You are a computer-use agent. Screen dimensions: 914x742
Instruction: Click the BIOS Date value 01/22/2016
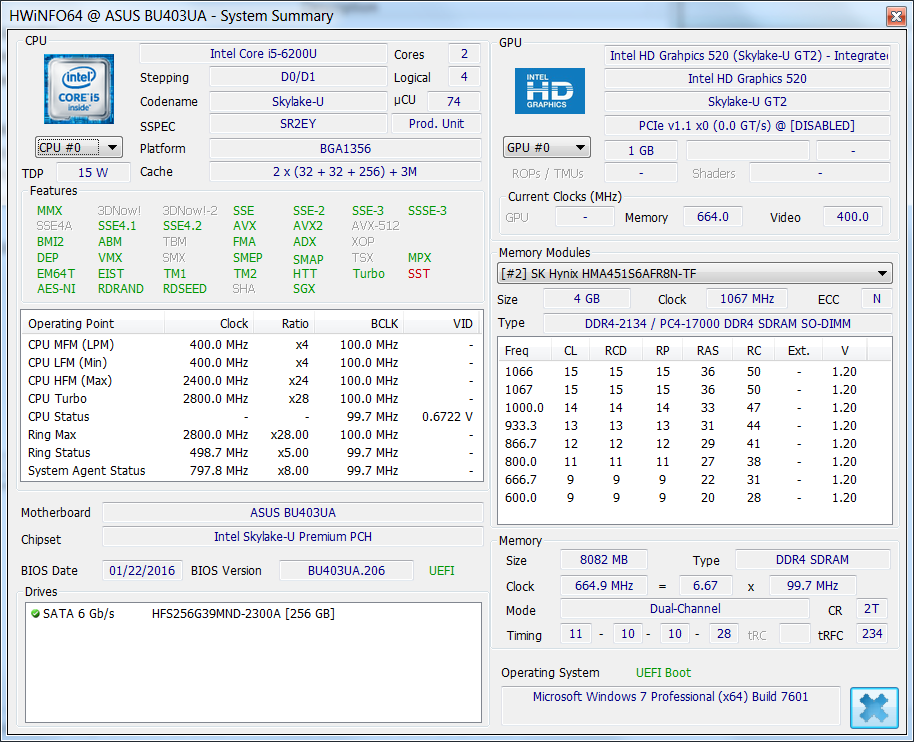click(x=142, y=571)
